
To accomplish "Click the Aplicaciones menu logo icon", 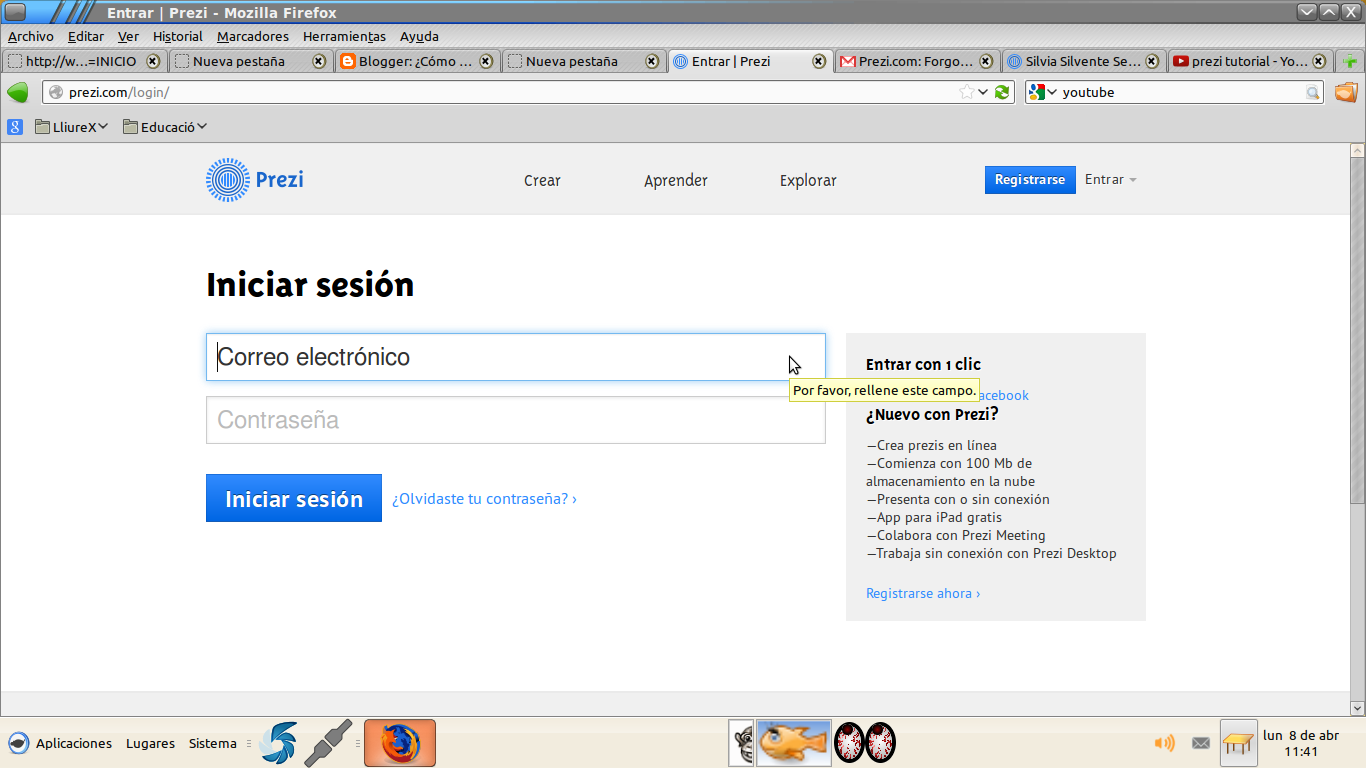I will click(18, 743).
